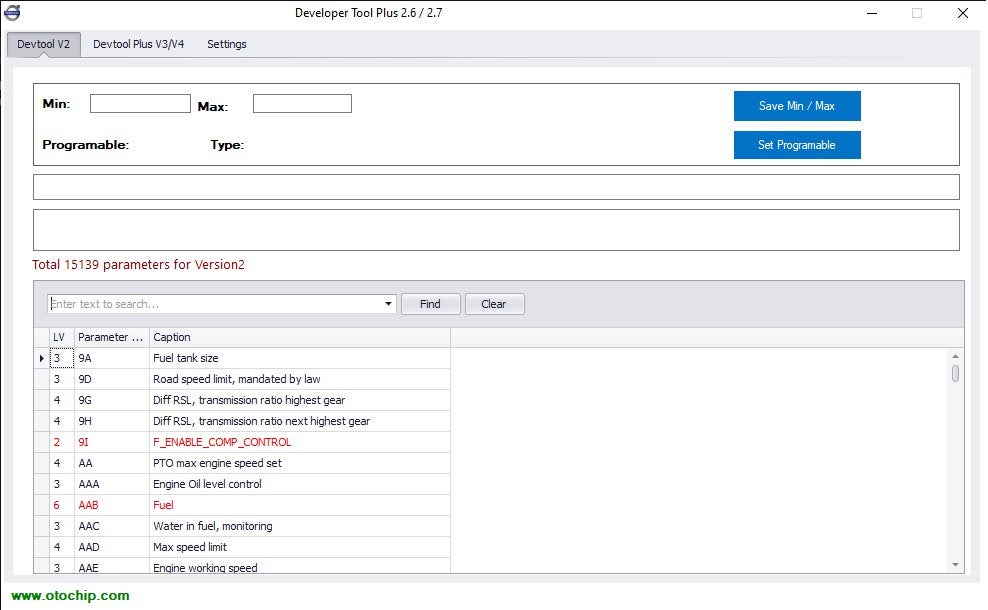Click parameter cell AAA
This screenshot has width=988, height=610.
(x=112, y=484)
